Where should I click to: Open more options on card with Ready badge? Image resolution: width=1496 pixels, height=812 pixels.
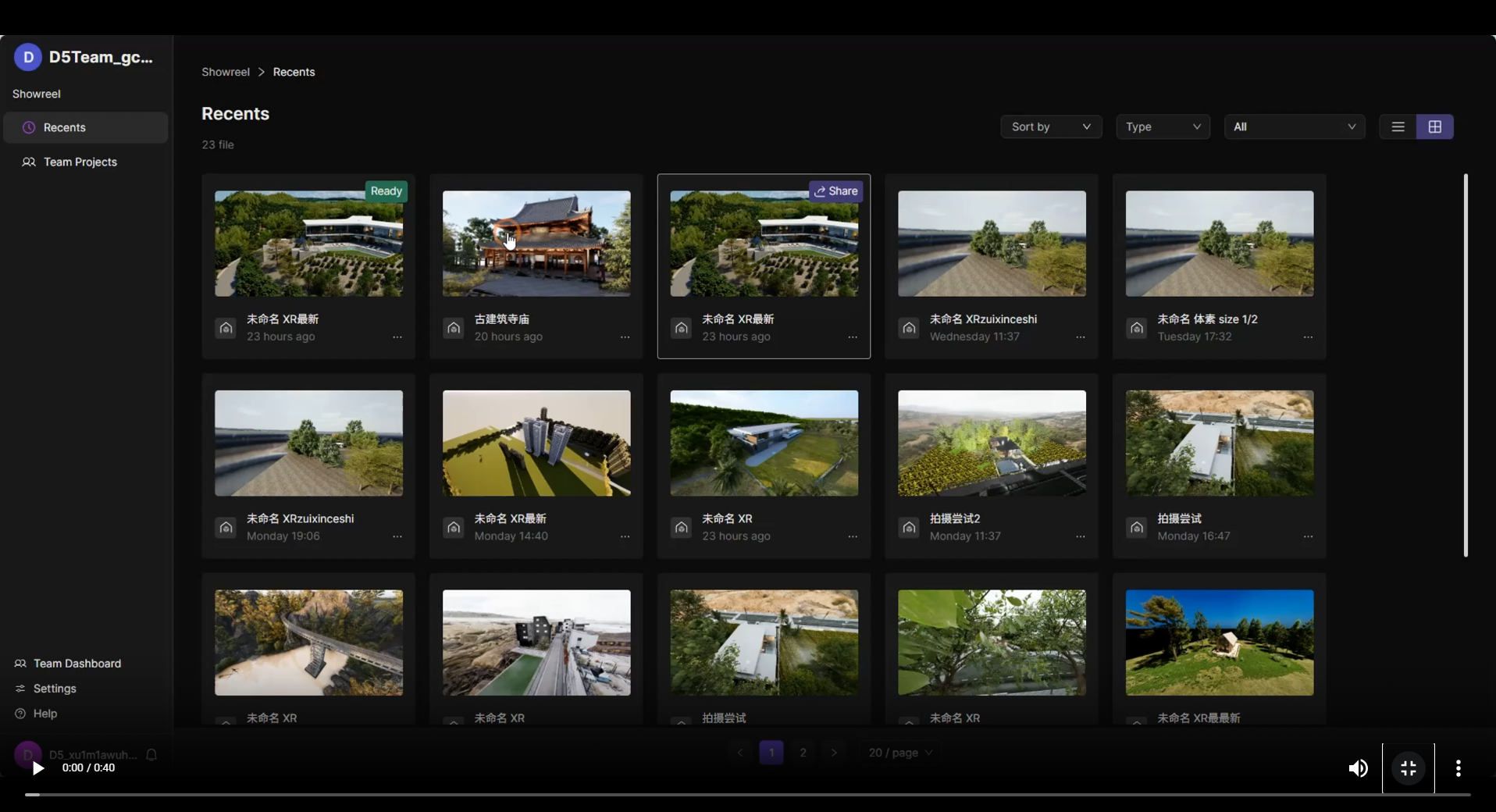397,337
